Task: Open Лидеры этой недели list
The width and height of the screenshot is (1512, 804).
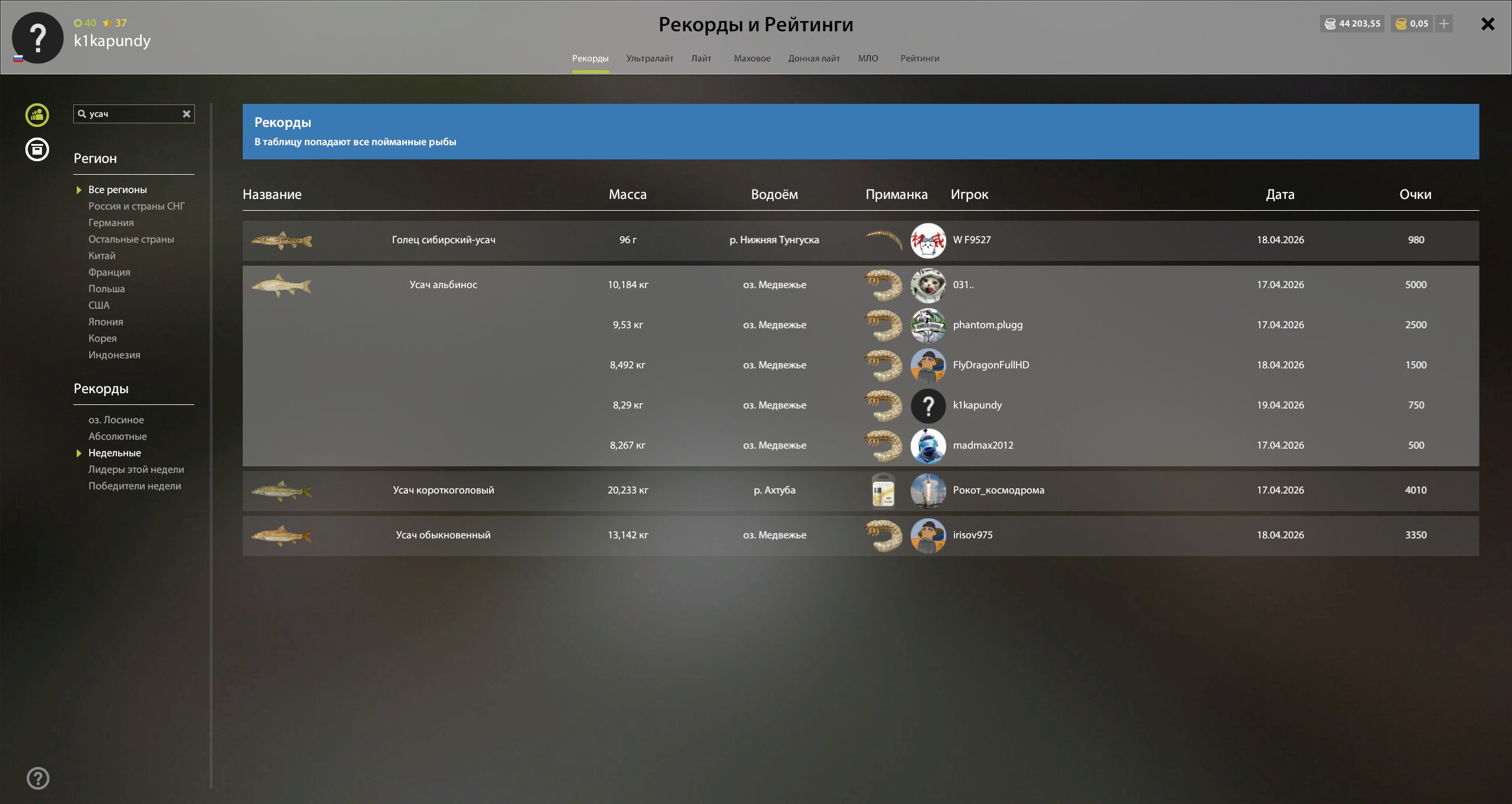Action: (x=136, y=469)
